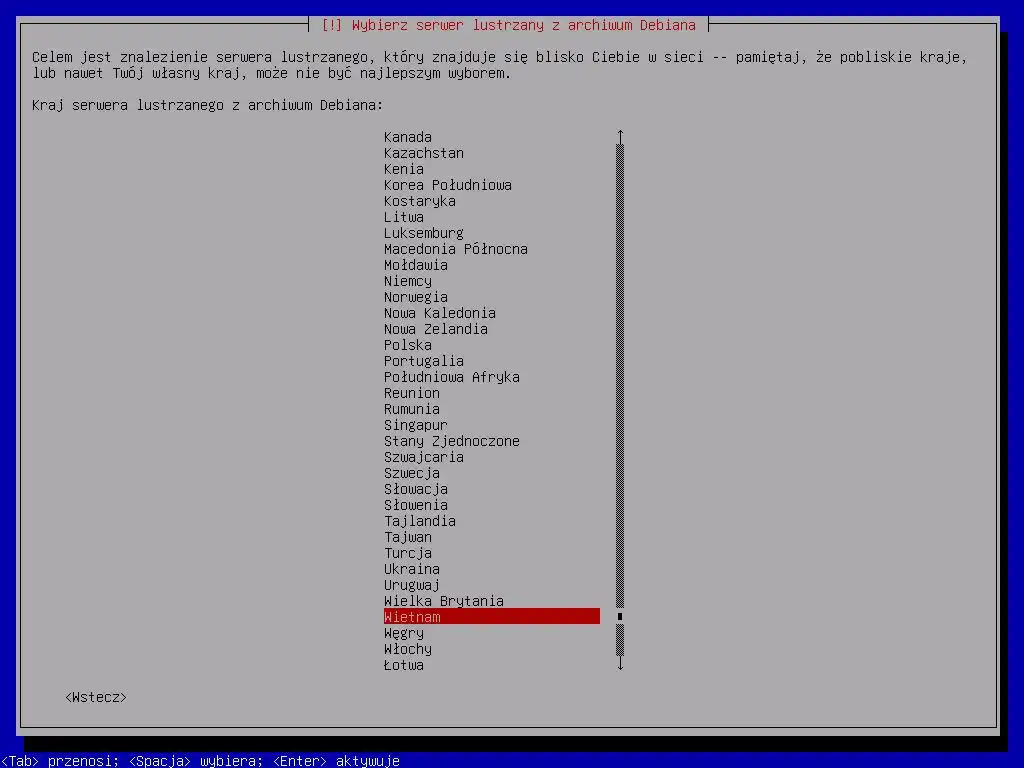This screenshot has height=768, width=1024.
Task: Select Kanada from the country list
Action: tap(492, 137)
